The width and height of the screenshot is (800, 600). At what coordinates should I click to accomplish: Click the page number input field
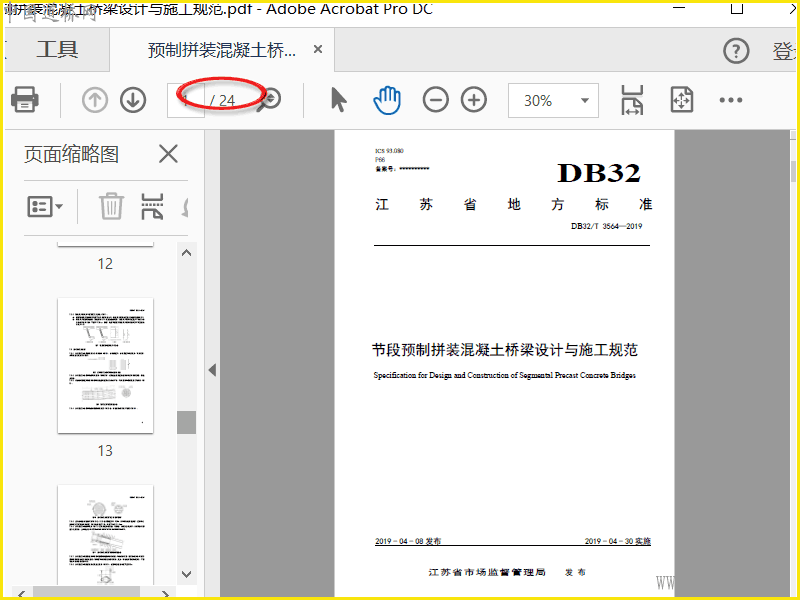point(186,101)
